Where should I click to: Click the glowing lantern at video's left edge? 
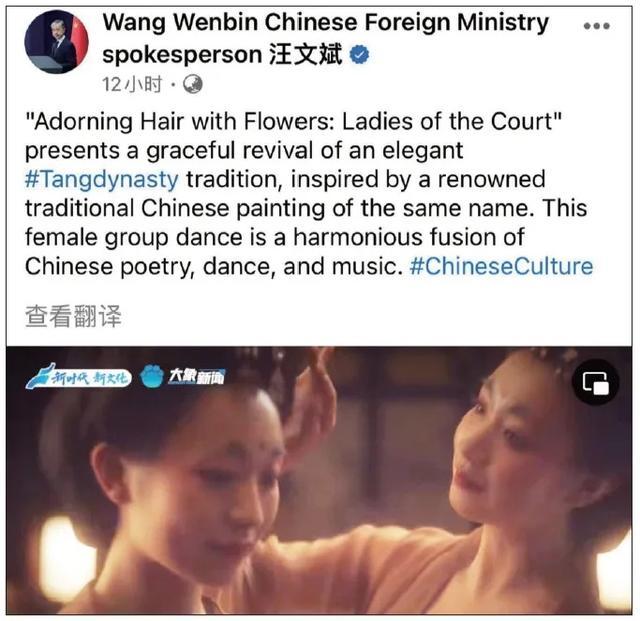[65, 555]
